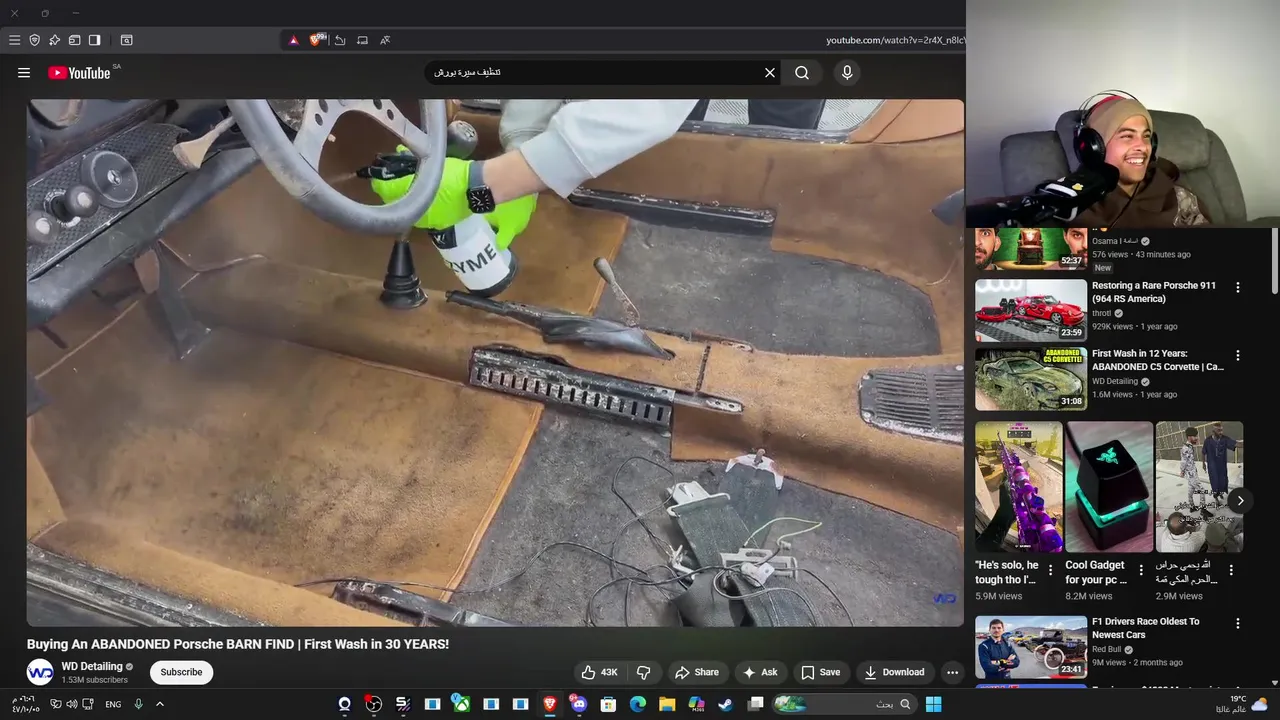The height and width of the screenshot is (720, 1280).
Task: Switch the ENG input language indicator
Action: pos(113,704)
